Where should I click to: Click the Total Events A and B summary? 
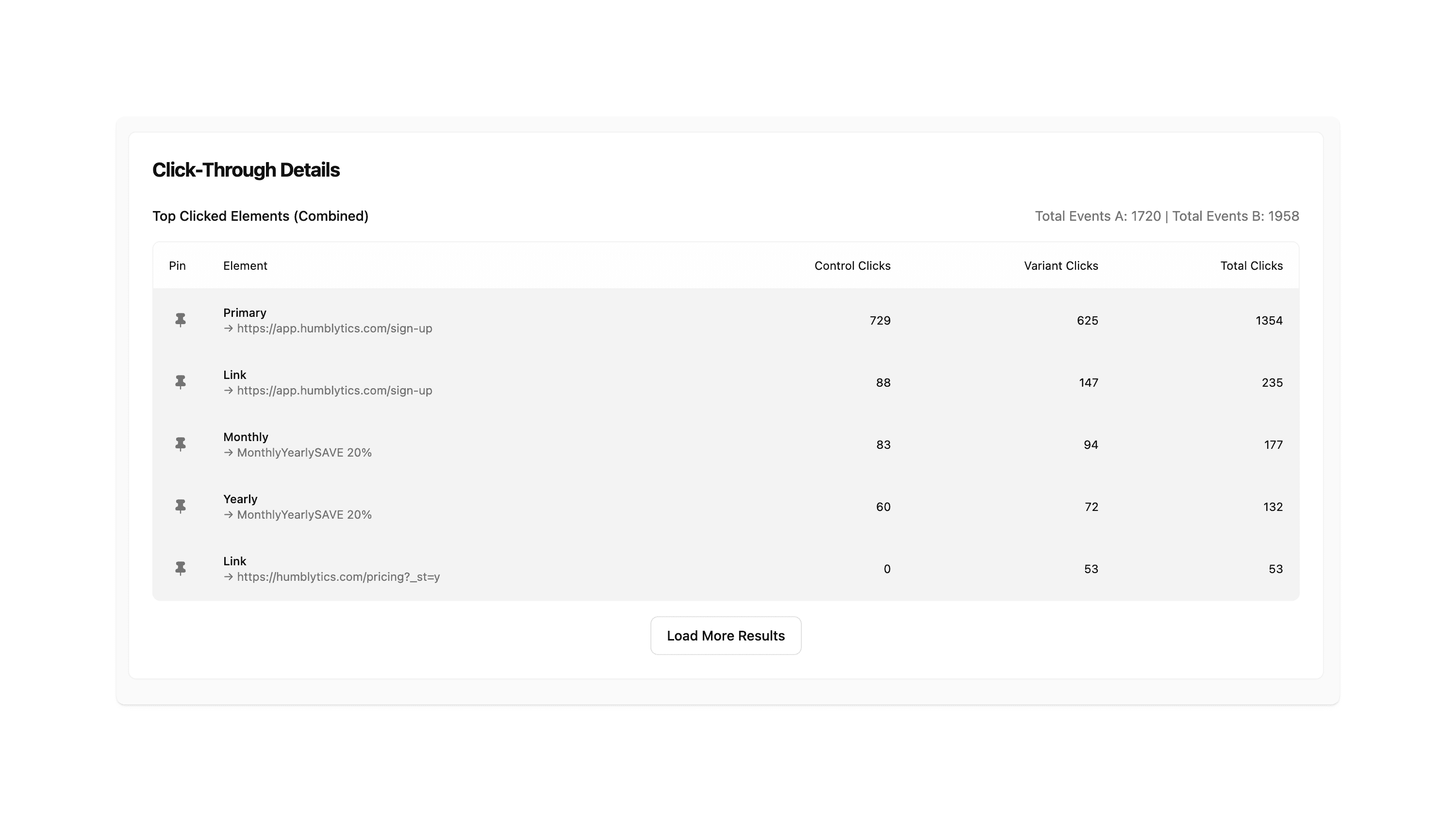click(1167, 216)
